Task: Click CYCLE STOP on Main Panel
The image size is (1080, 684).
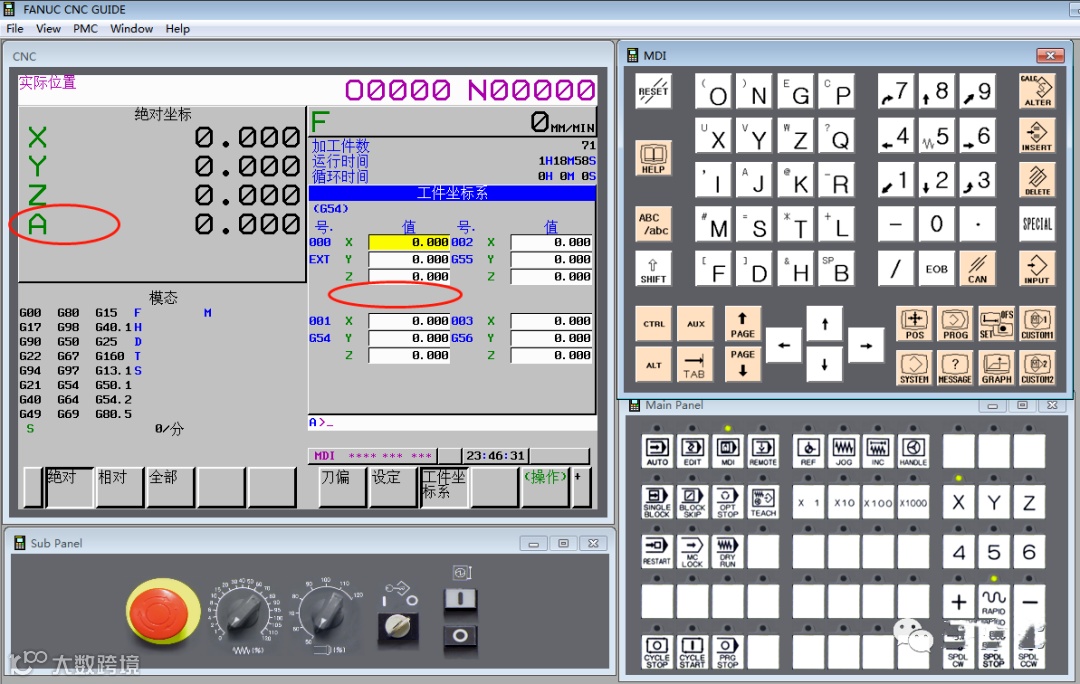Action: pos(657,652)
